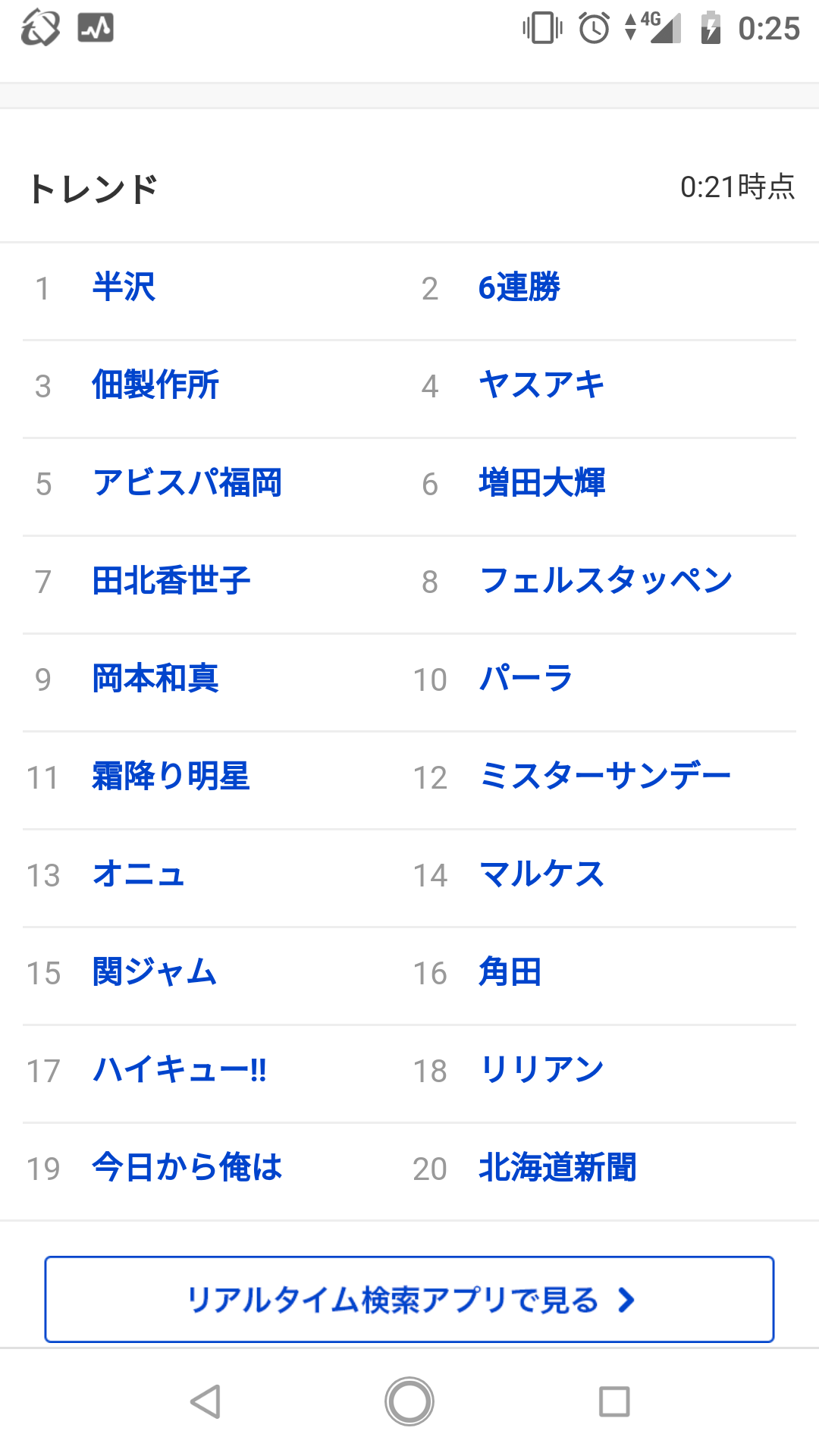Viewport: 819px width, 1456px height.
Task: Open the フェルスタッペン trend link
Action: click(606, 581)
